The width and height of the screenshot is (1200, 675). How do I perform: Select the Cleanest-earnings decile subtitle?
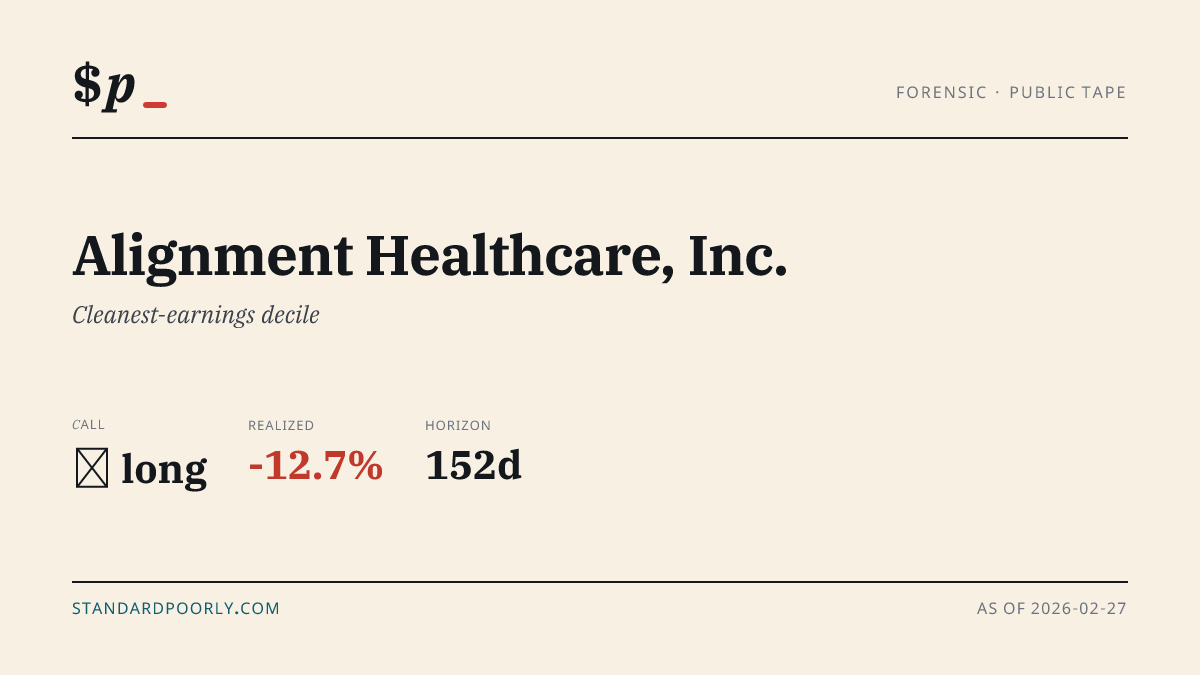click(196, 315)
